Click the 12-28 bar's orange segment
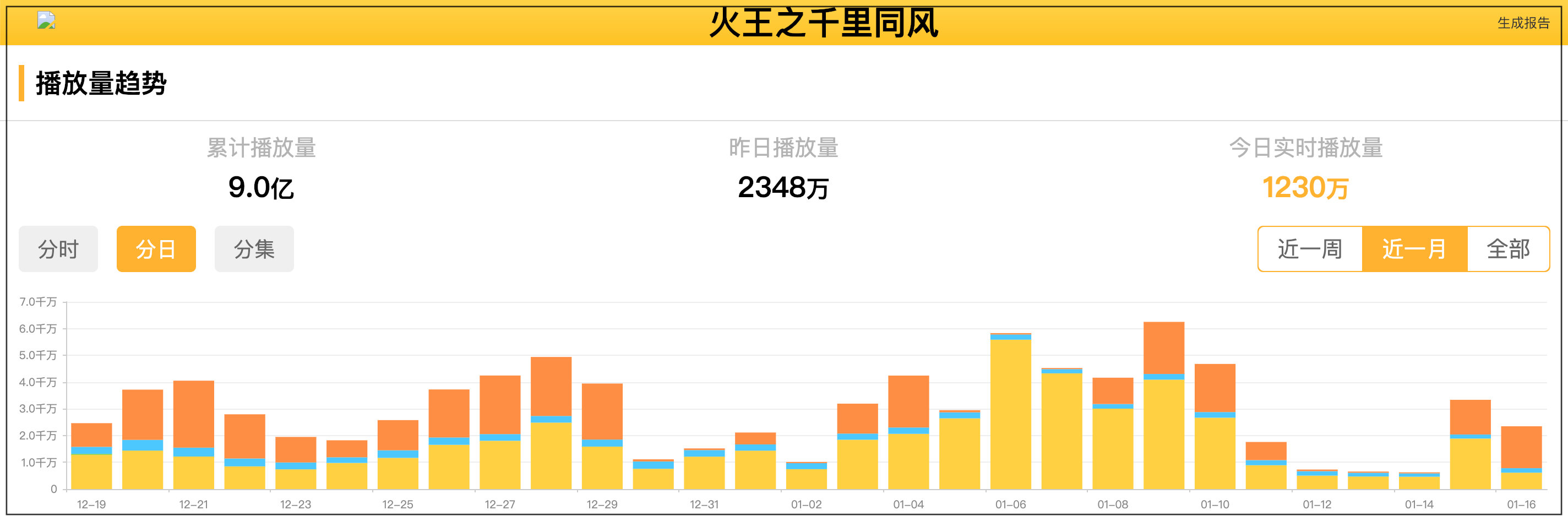The height and width of the screenshot is (521, 1568). pyautogui.click(x=551, y=387)
